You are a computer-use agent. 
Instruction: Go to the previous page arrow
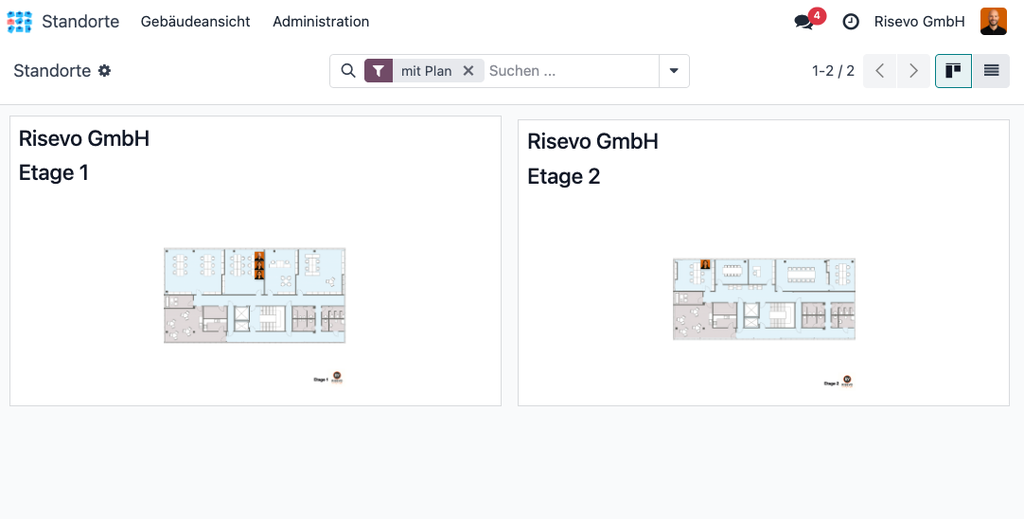880,71
